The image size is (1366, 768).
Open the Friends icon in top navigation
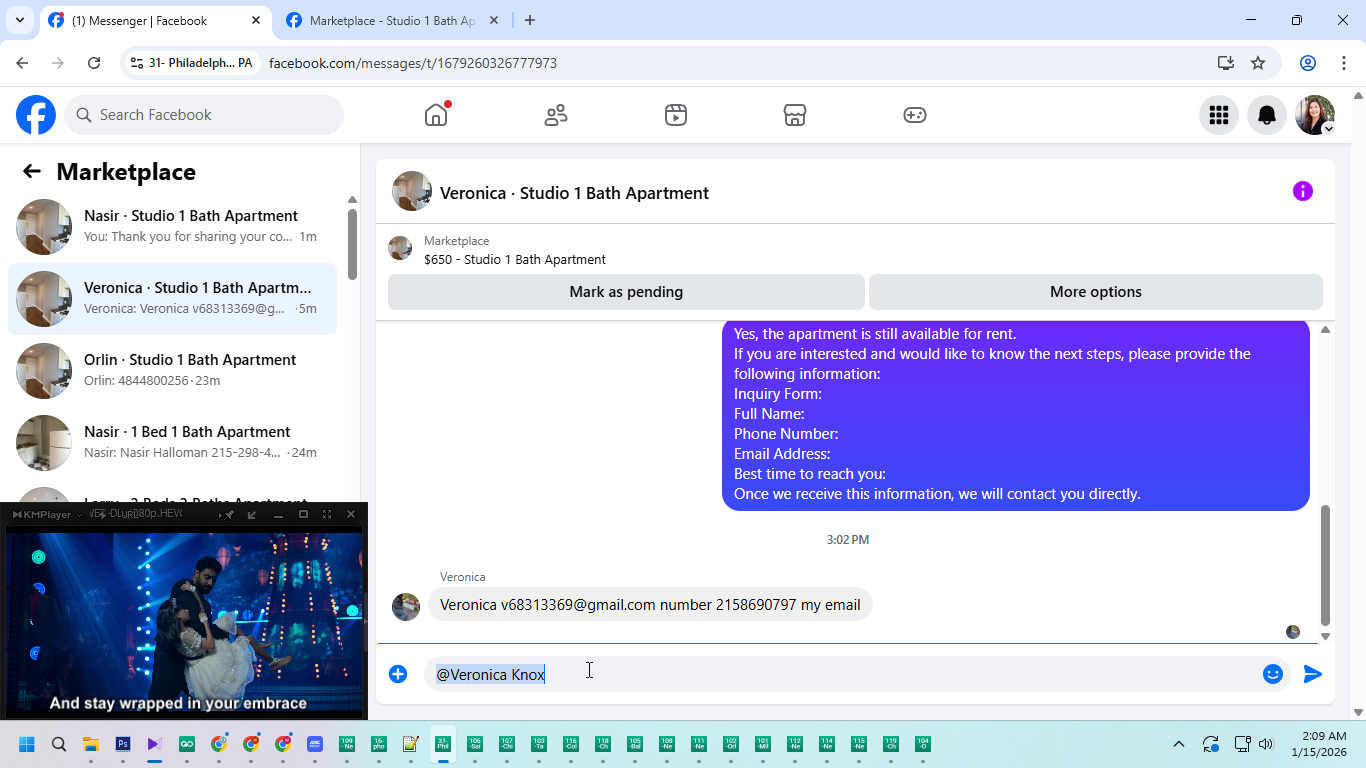[x=556, y=115]
